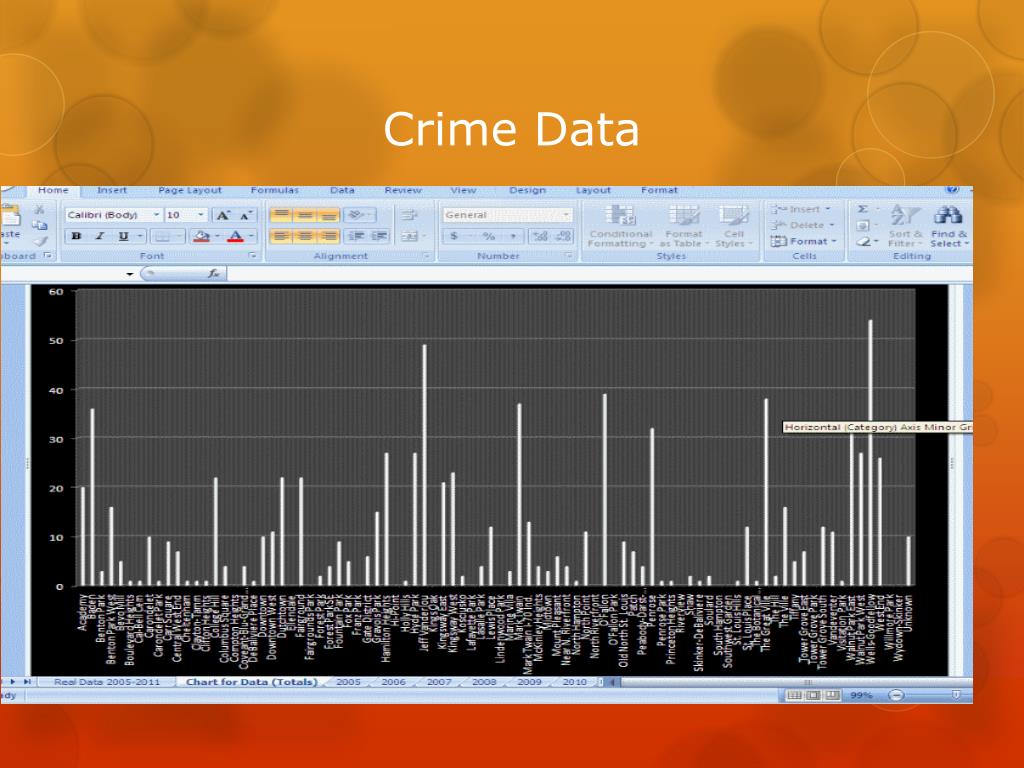The width and height of the screenshot is (1024, 768).
Task: Toggle Italic formatting
Action: (x=100, y=236)
